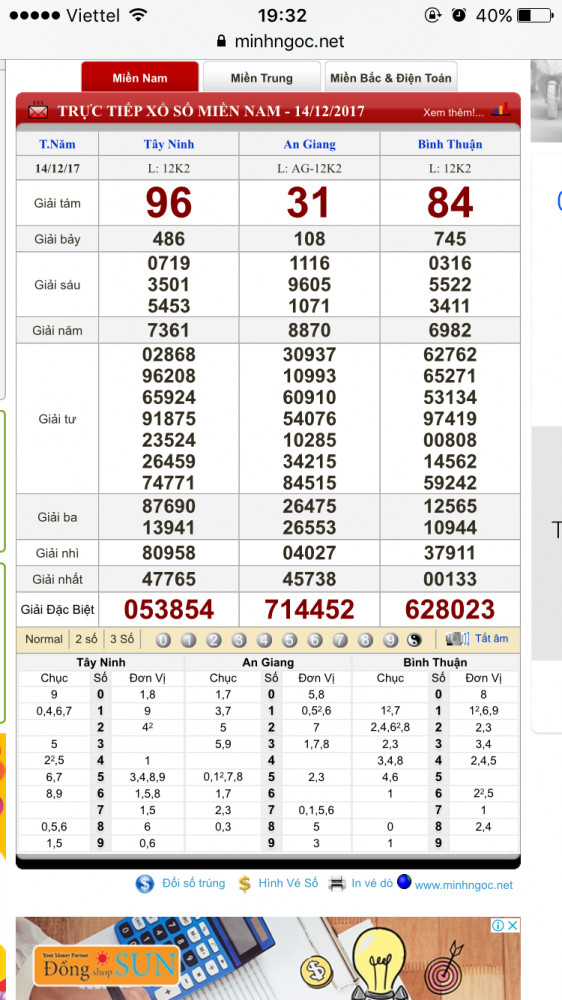Open the ad info icon
Screen dimensions: 562x1000
(x=498, y=925)
